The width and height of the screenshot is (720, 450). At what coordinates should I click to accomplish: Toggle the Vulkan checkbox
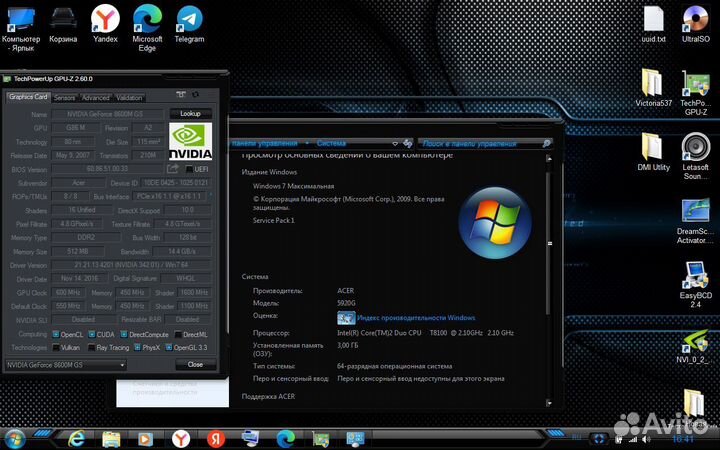tap(56, 348)
